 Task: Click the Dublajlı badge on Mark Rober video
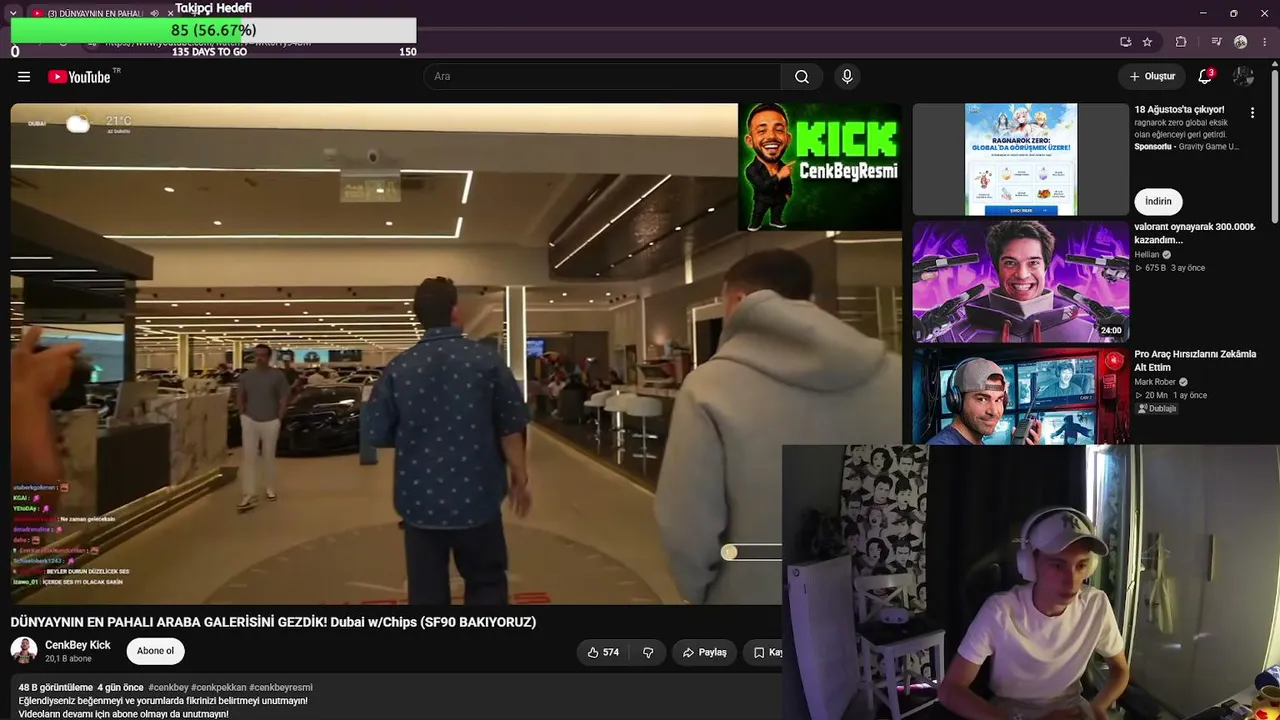click(x=1157, y=408)
